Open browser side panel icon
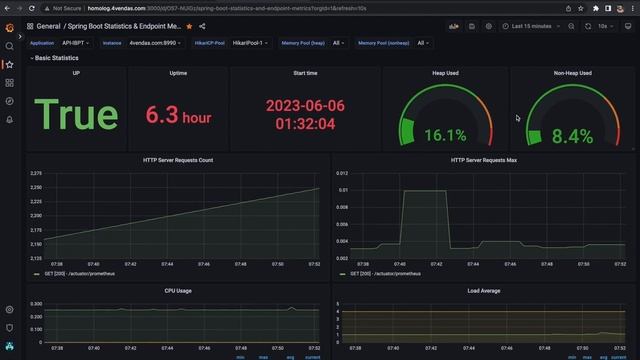Screen dimensions: 640x360 click(608, 8)
